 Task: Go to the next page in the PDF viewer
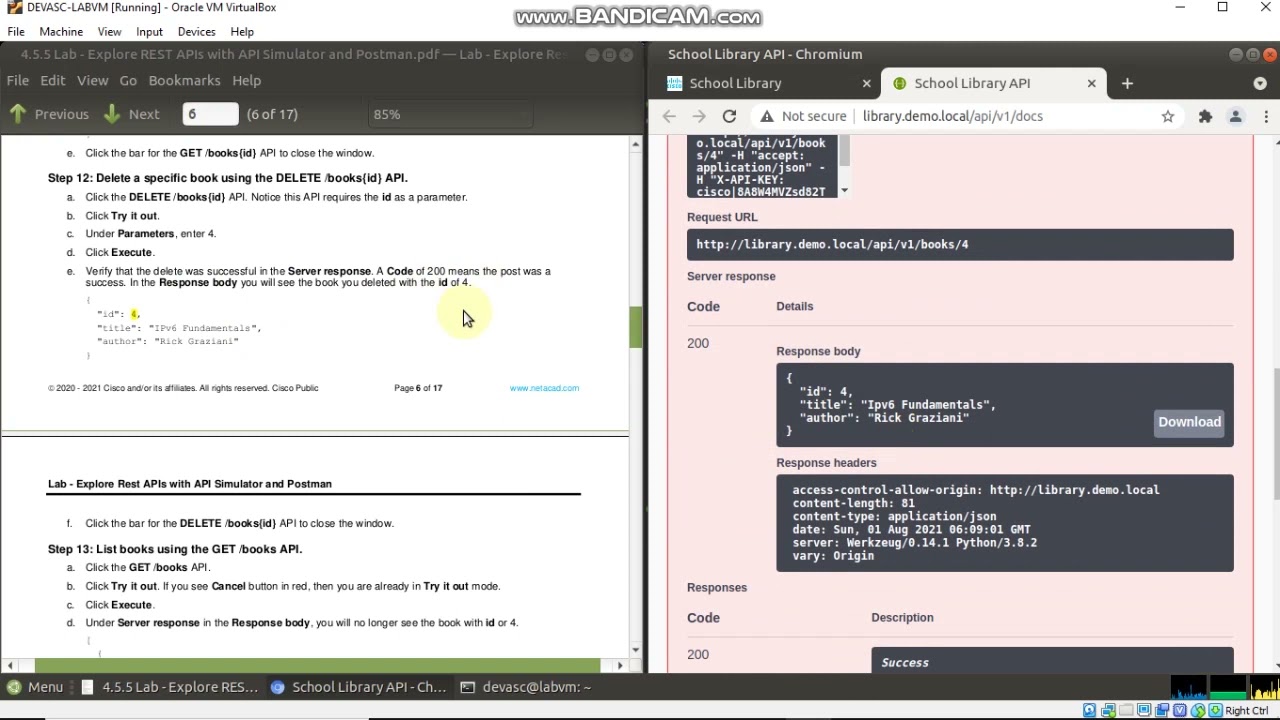click(x=131, y=114)
